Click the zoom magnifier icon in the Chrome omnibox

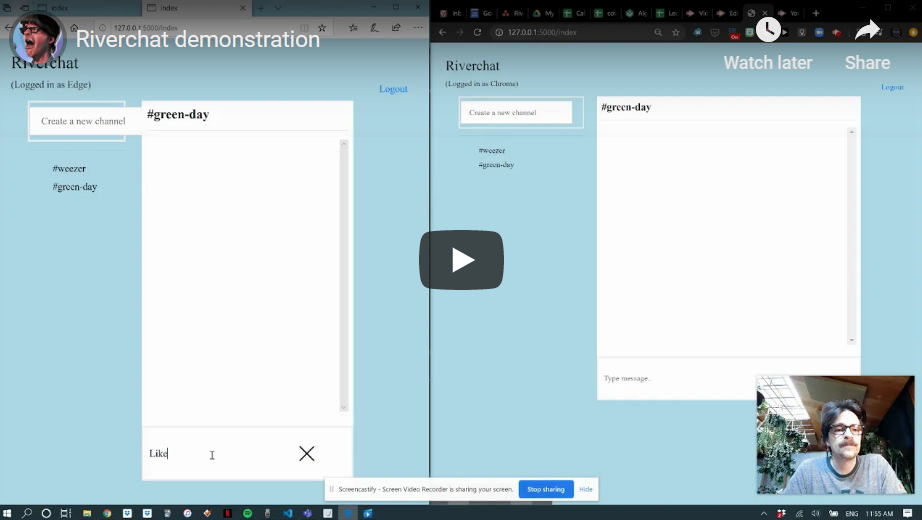(658, 32)
